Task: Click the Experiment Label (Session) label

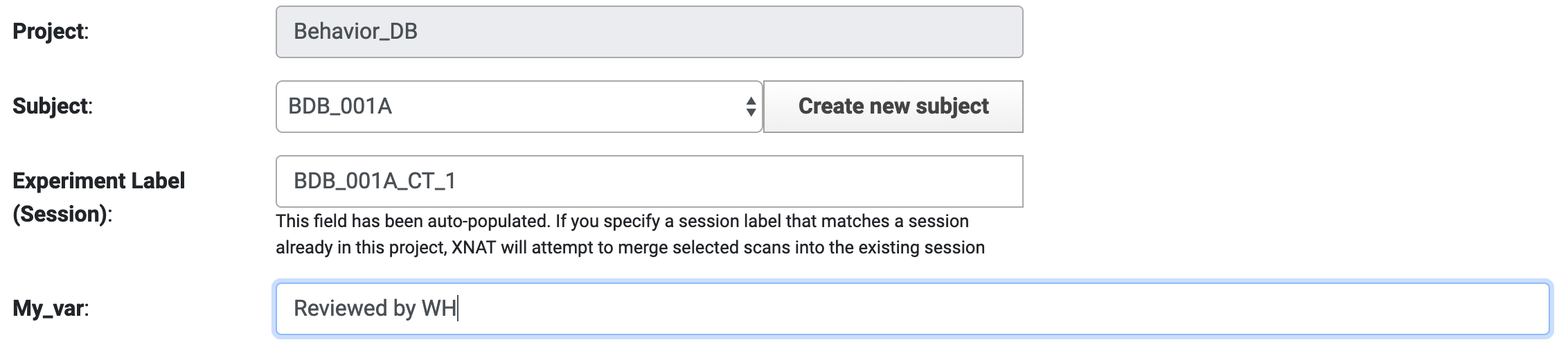Action: [x=98, y=197]
